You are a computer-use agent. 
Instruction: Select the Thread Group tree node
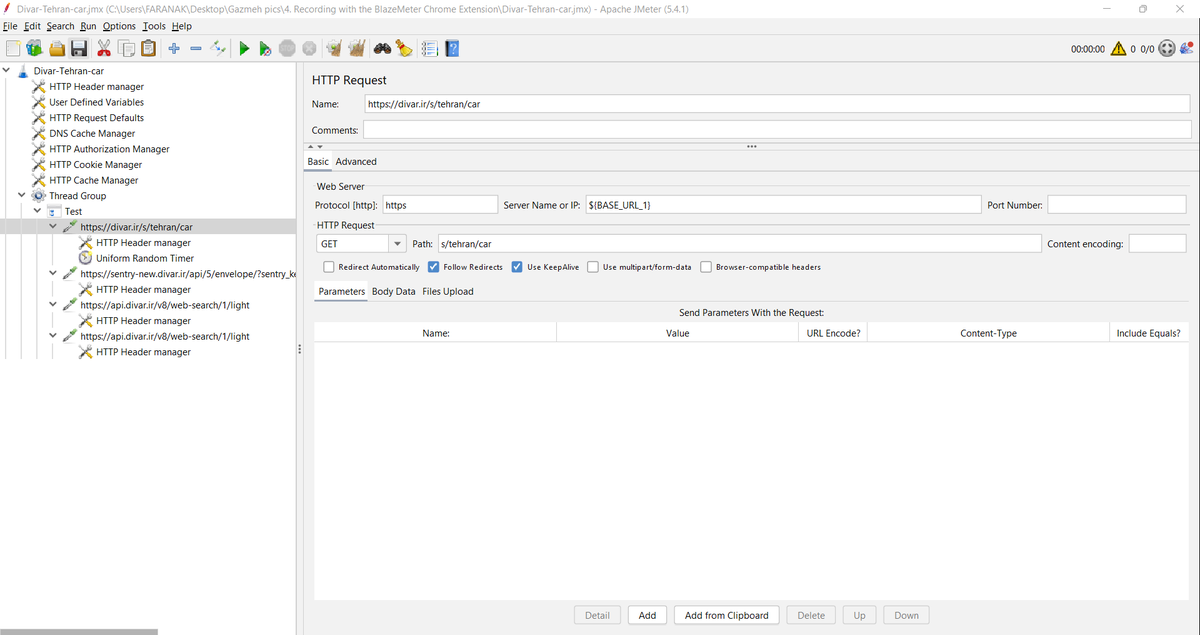click(x=77, y=196)
